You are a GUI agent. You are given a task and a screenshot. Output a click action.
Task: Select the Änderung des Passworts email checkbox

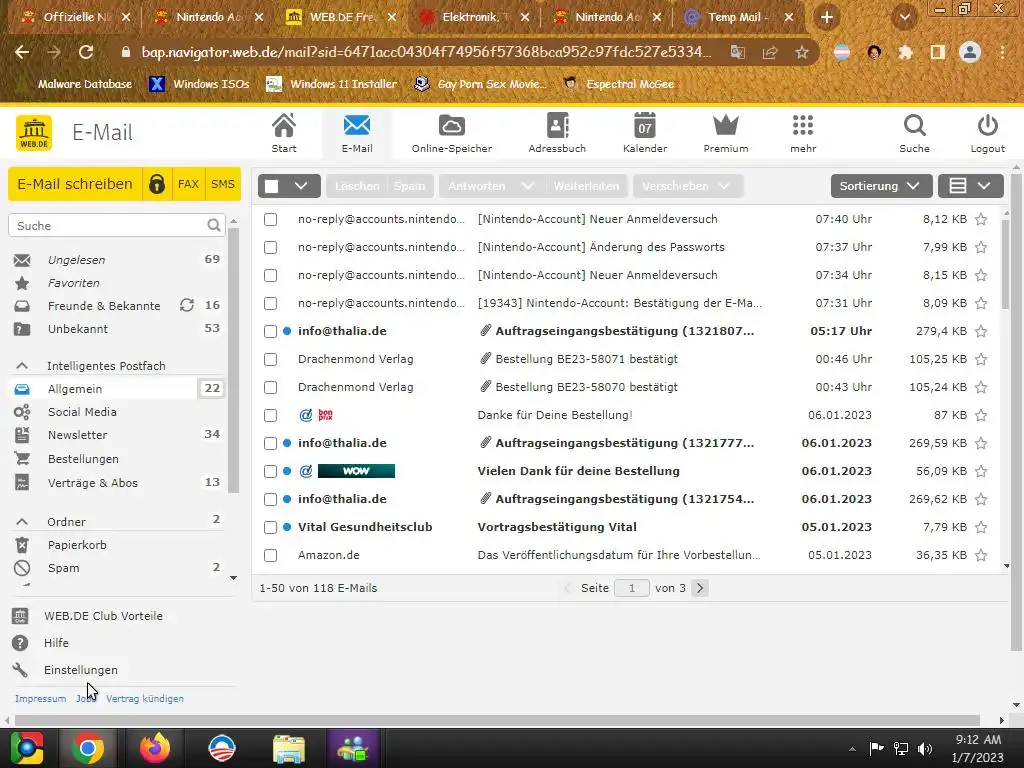tap(270, 248)
